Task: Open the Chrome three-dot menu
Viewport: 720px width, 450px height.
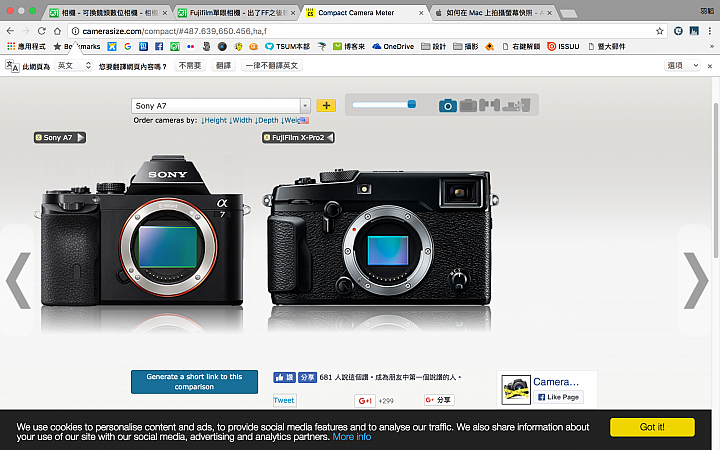Action: (x=710, y=31)
